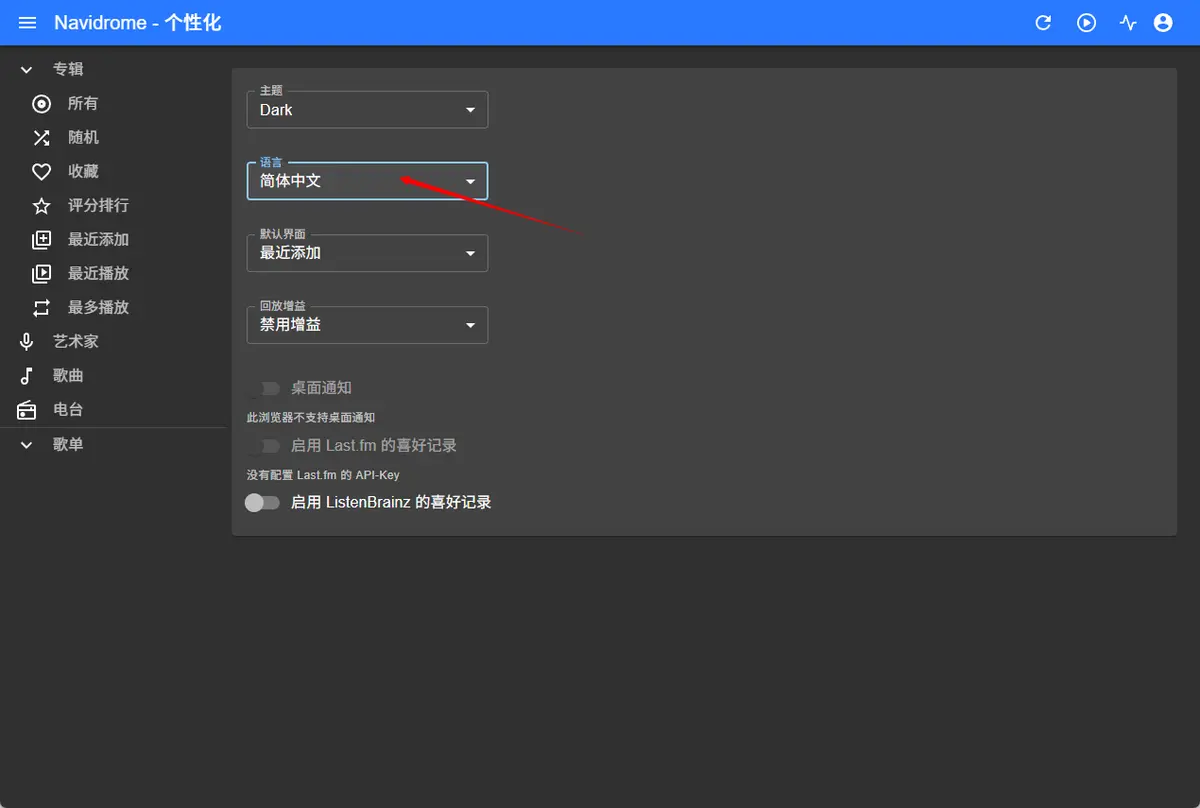The image size is (1200, 808).
Task: Expand the 歌单 section chevron
Action: point(27,445)
